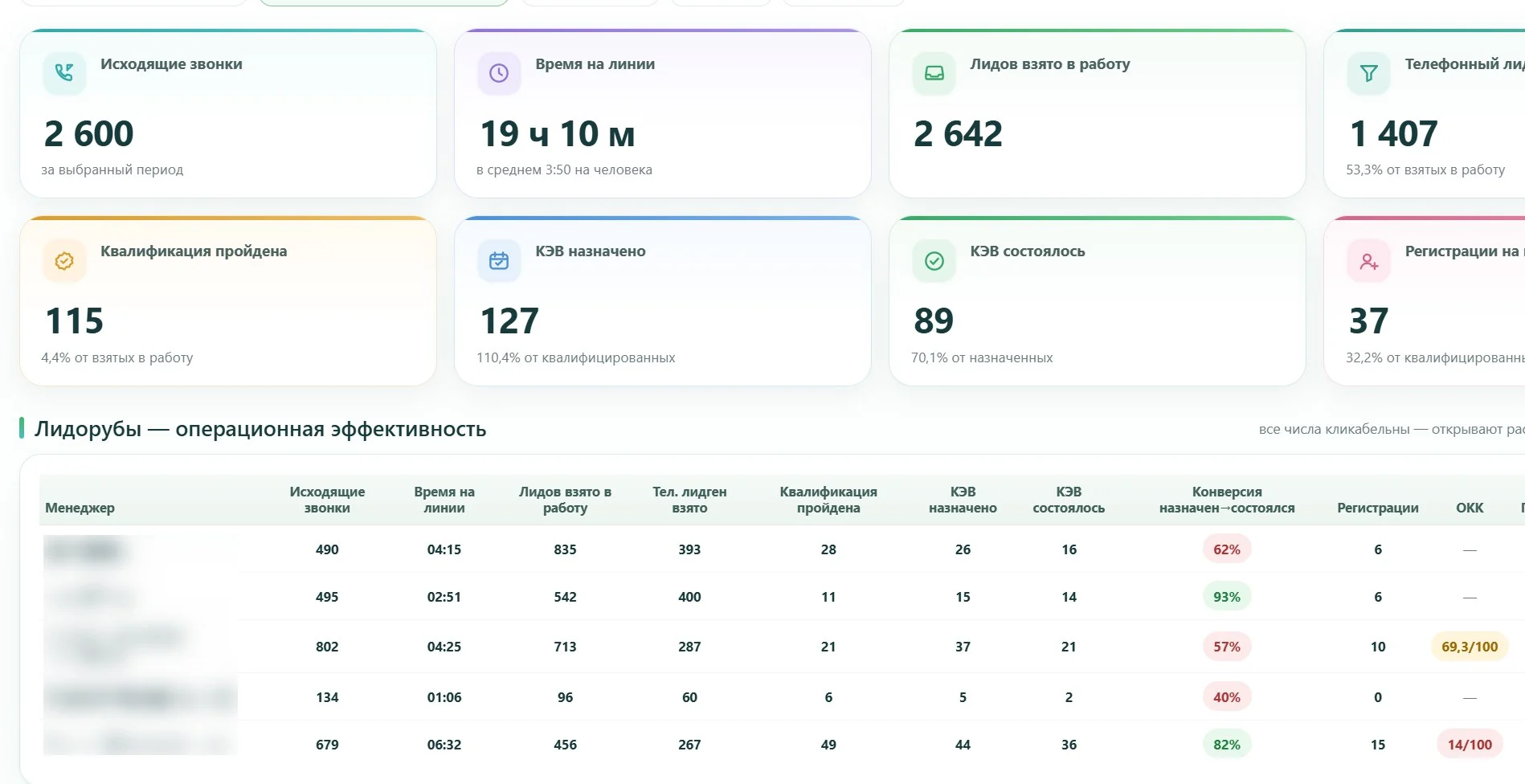This screenshot has height=784, width=1525.
Task: Click the 37 registrations value
Action: click(1368, 321)
